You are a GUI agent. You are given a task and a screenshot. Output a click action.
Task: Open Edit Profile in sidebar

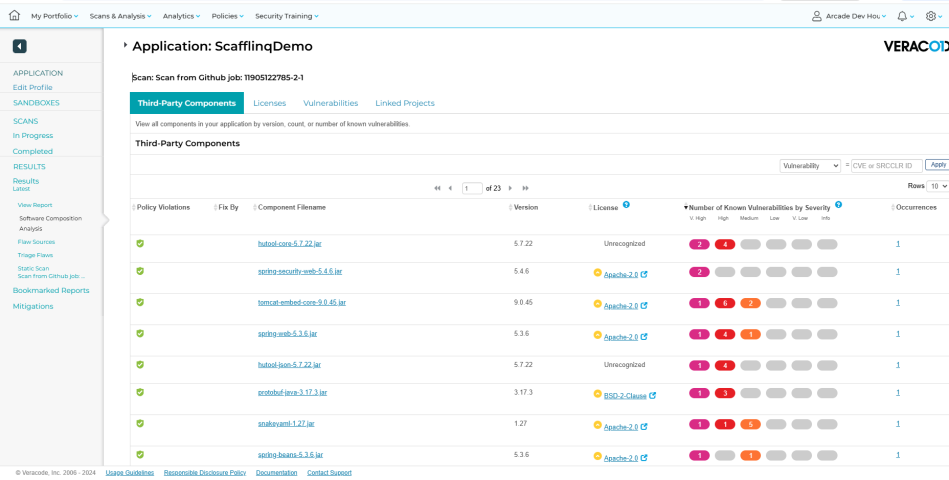coord(33,87)
